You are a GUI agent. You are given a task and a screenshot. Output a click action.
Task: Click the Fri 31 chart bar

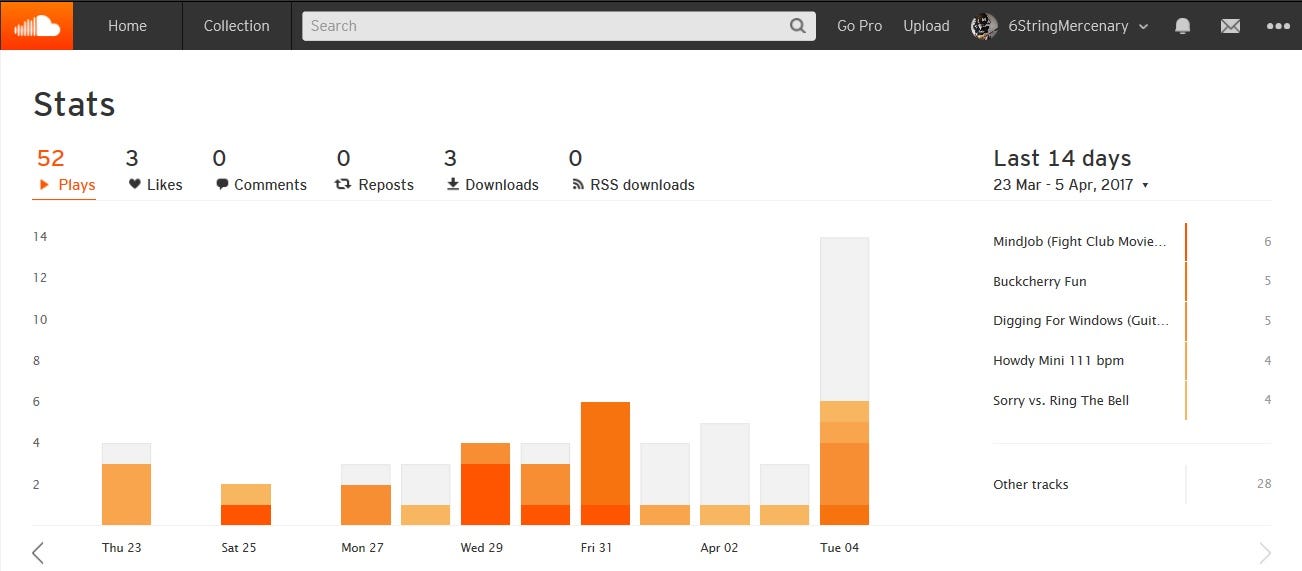(x=605, y=464)
